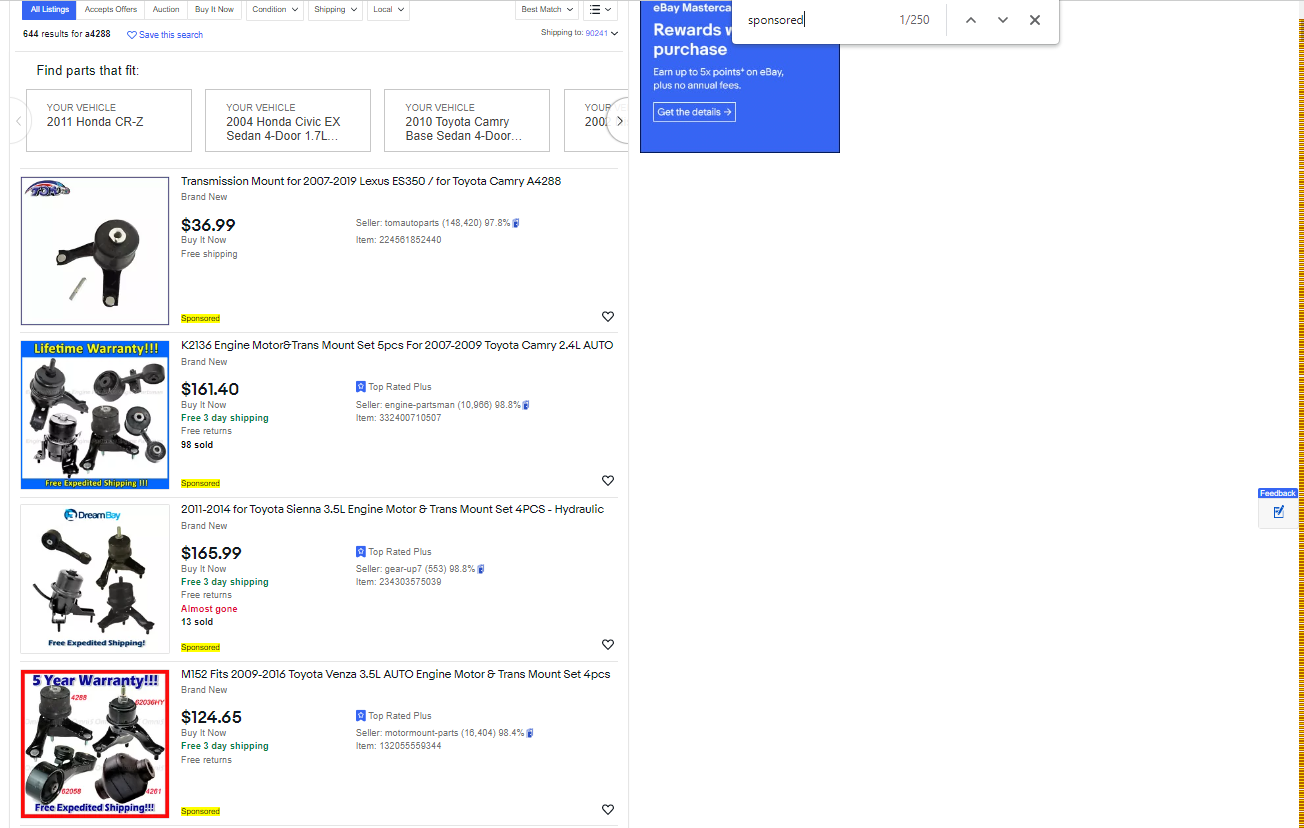Click Top Rated Plus badge on motormount-parts listing
The width and height of the screenshot is (1304, 828).
tap(394, 716)
